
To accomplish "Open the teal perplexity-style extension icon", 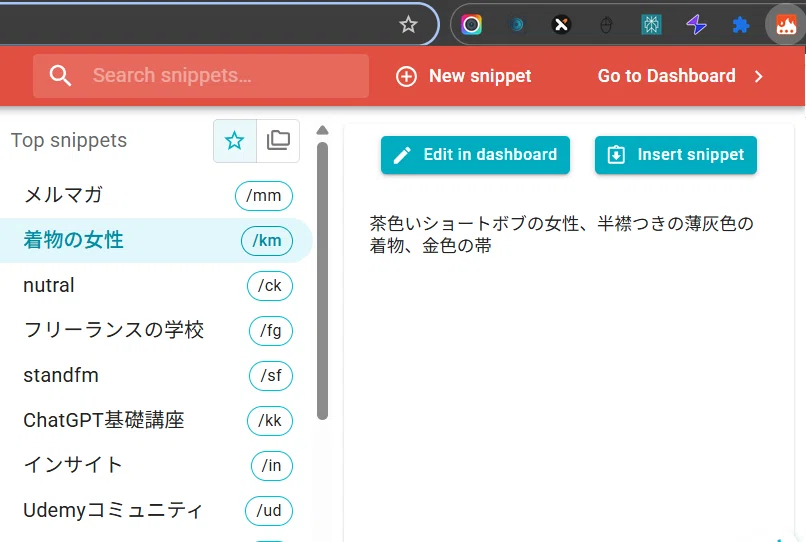I will 651,24.
